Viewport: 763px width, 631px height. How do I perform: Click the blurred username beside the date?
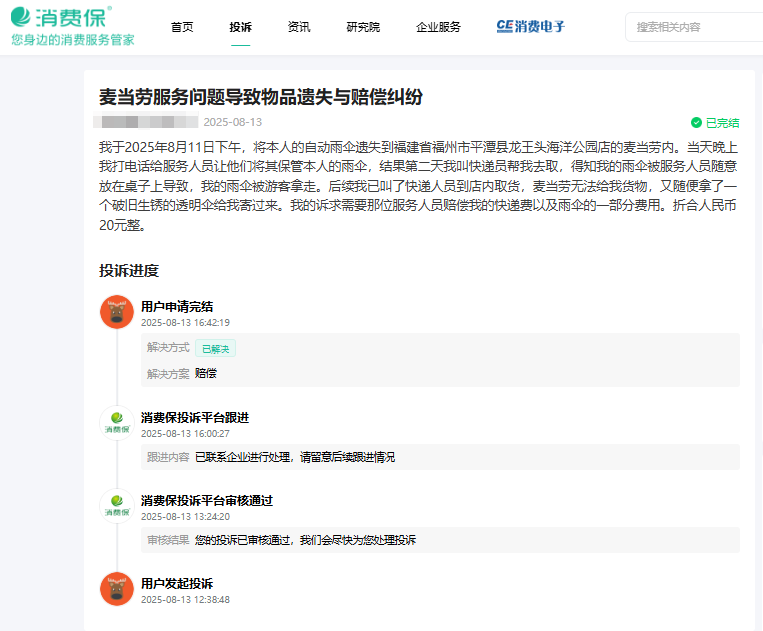point(145,122)
